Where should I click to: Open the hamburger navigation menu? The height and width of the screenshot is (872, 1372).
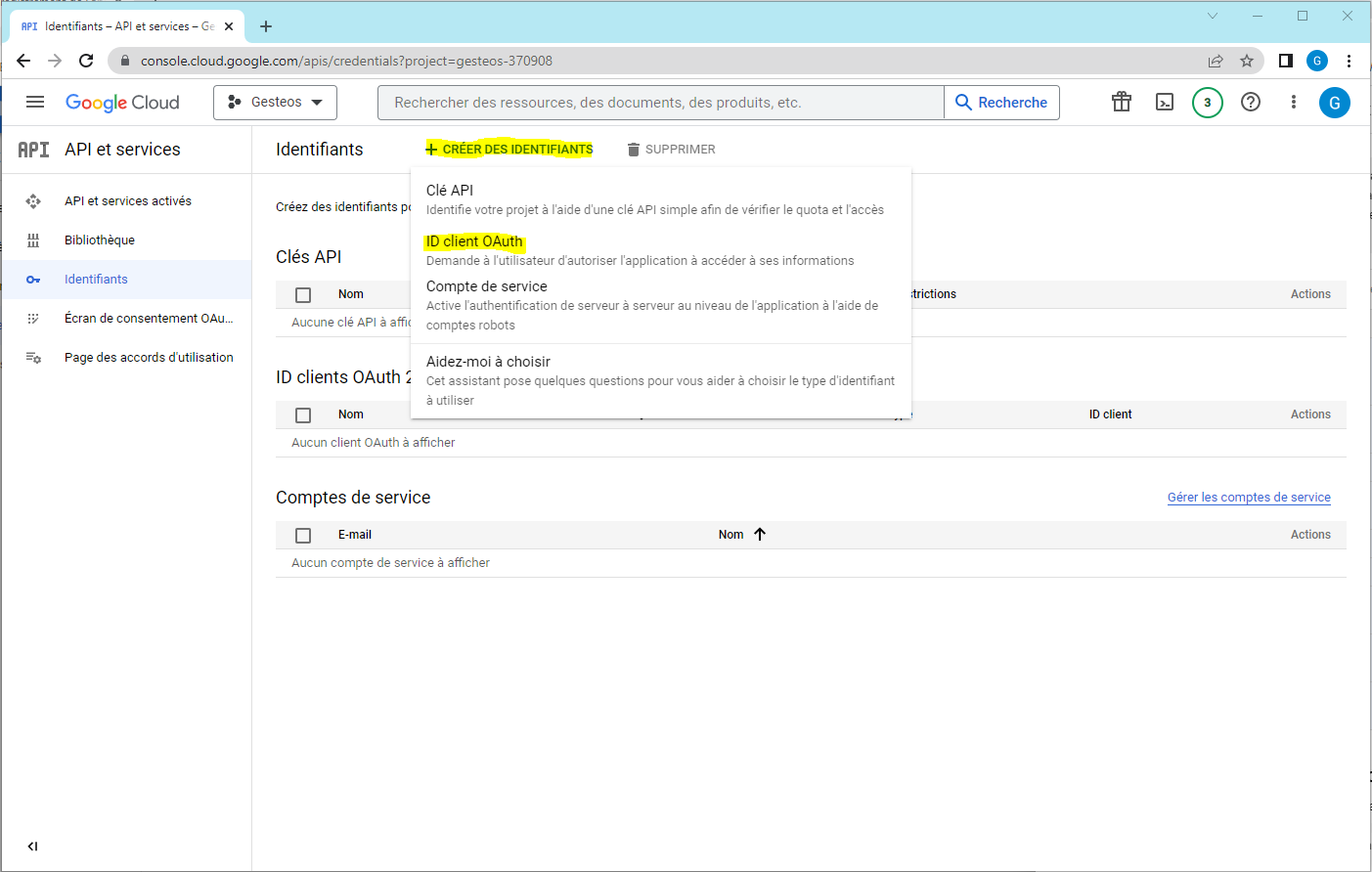(35, 102)
